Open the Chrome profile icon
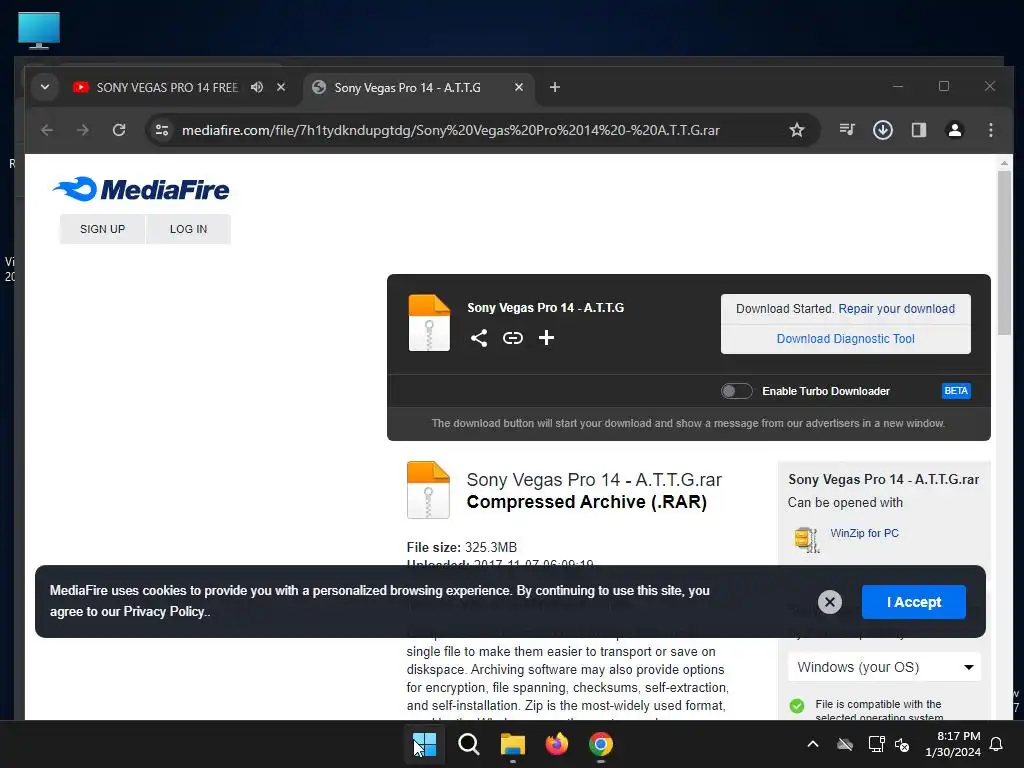The height and width of the screenshot is (768, 1024). tap(955, 130)
